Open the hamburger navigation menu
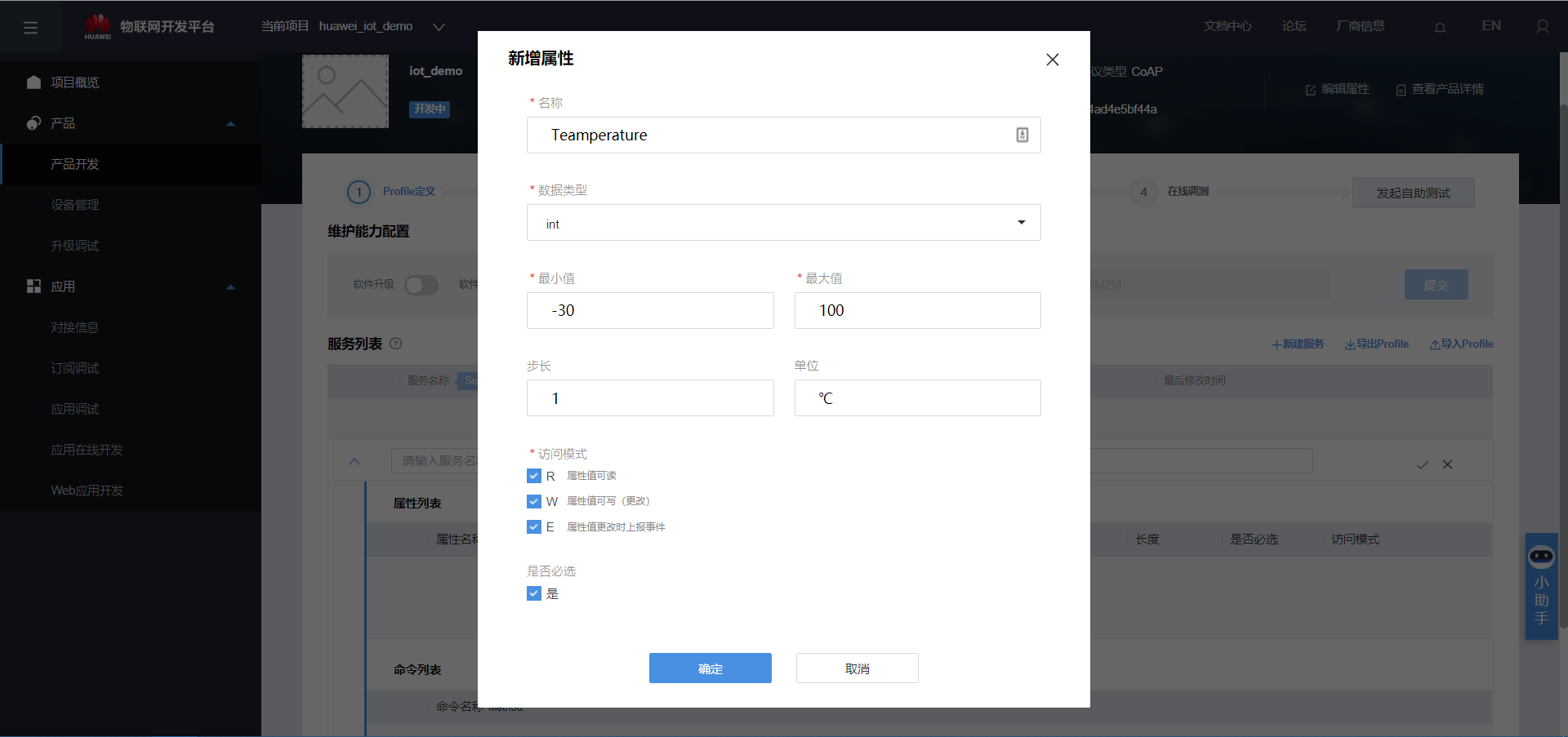This screenshot has height=737, width=1568. point(31,26)
